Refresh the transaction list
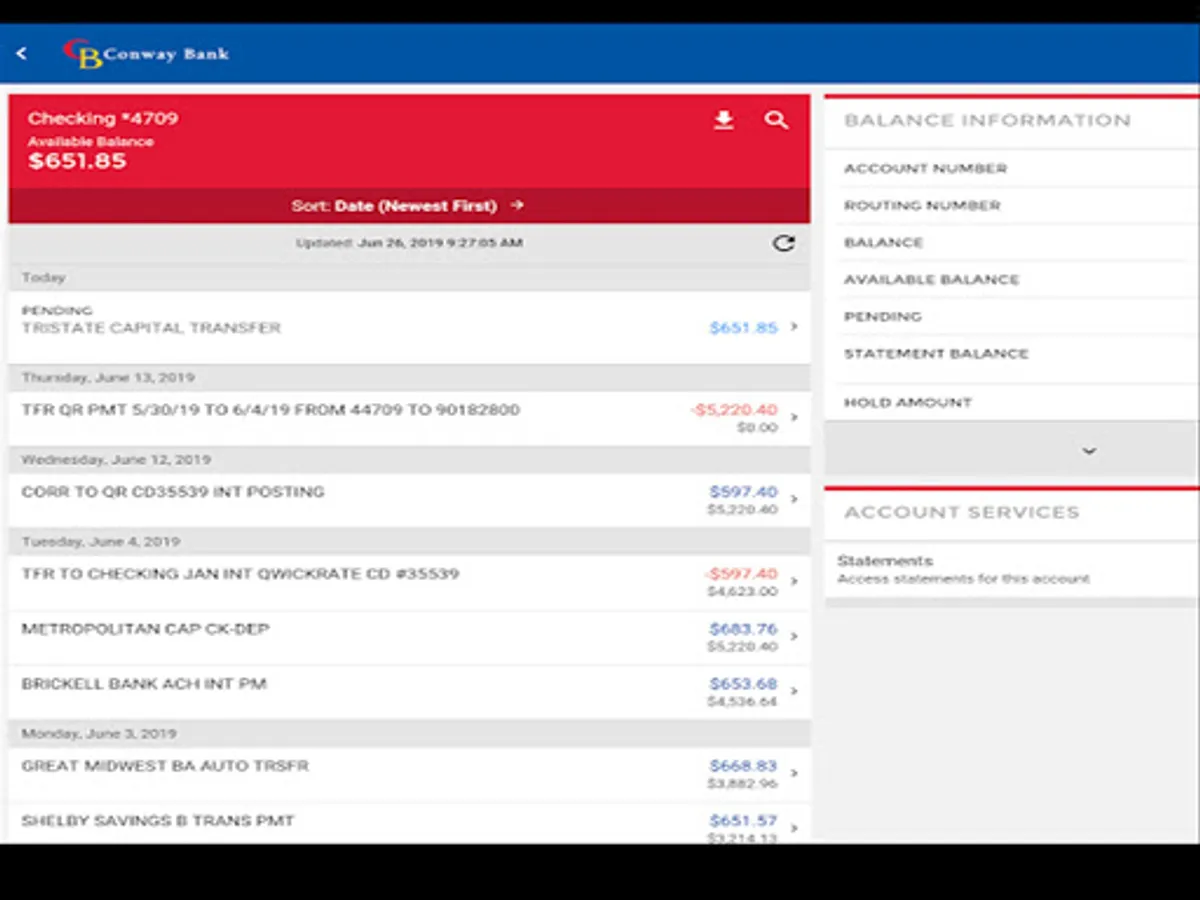This screenshot has width=1200, height=900. [x=784, y=243]
